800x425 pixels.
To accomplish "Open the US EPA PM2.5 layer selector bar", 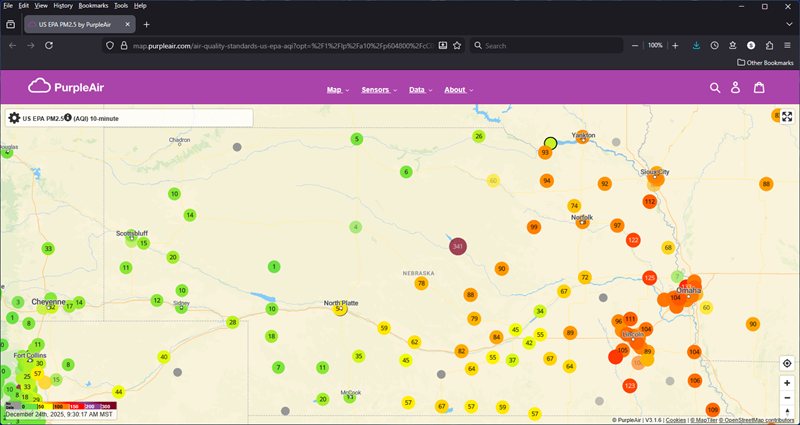I will point(129,118).
